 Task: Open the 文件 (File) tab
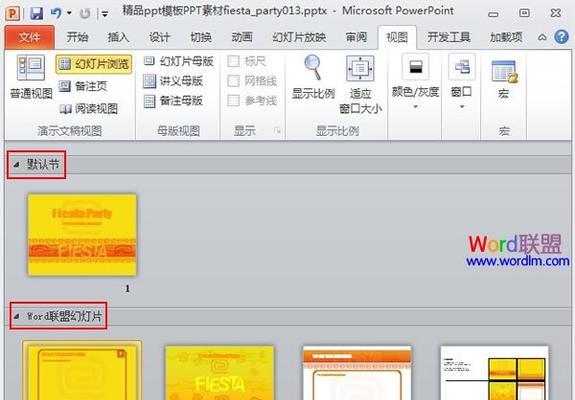tap(29, 37)
